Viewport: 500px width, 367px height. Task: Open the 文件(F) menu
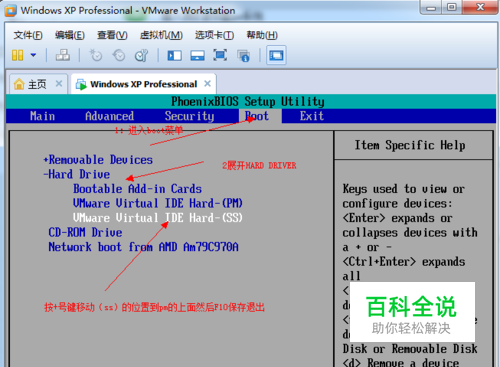click(28, 35)
